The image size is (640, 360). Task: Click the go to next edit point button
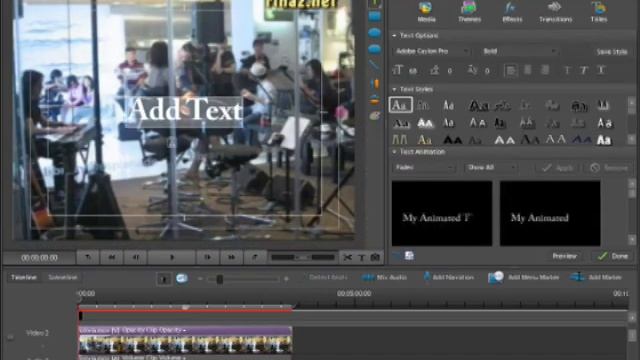(255, 257)
